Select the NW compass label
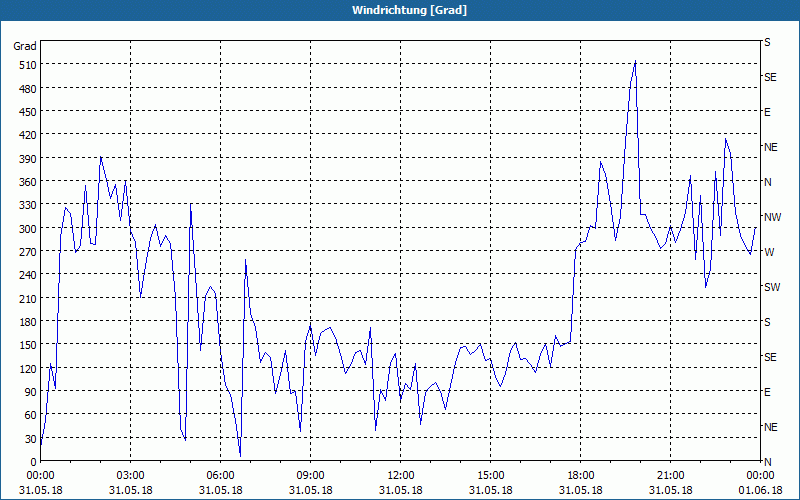The width and height of the screenshot is (800, 500). click(x=772, y=217)
